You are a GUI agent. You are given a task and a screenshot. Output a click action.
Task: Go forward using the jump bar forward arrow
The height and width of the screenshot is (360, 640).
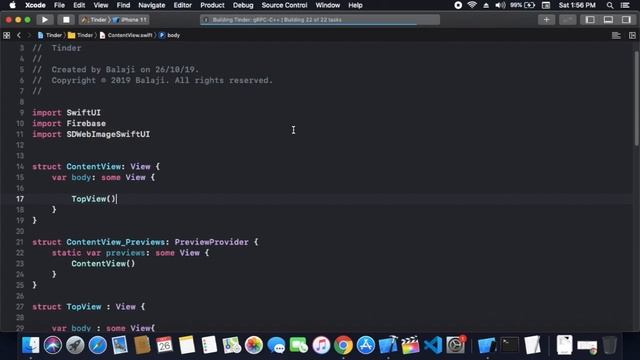pos(29,36)
